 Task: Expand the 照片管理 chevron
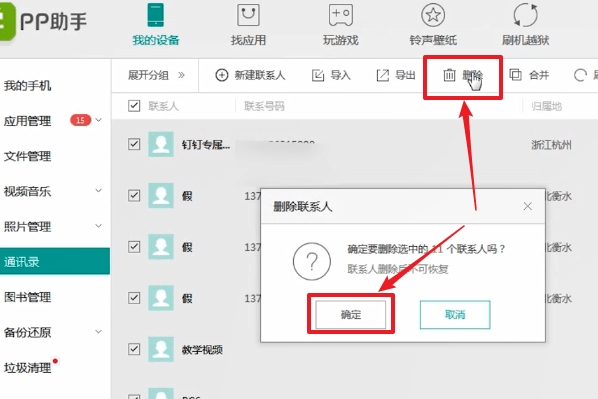pyautogui.click(x=99, y=226)
